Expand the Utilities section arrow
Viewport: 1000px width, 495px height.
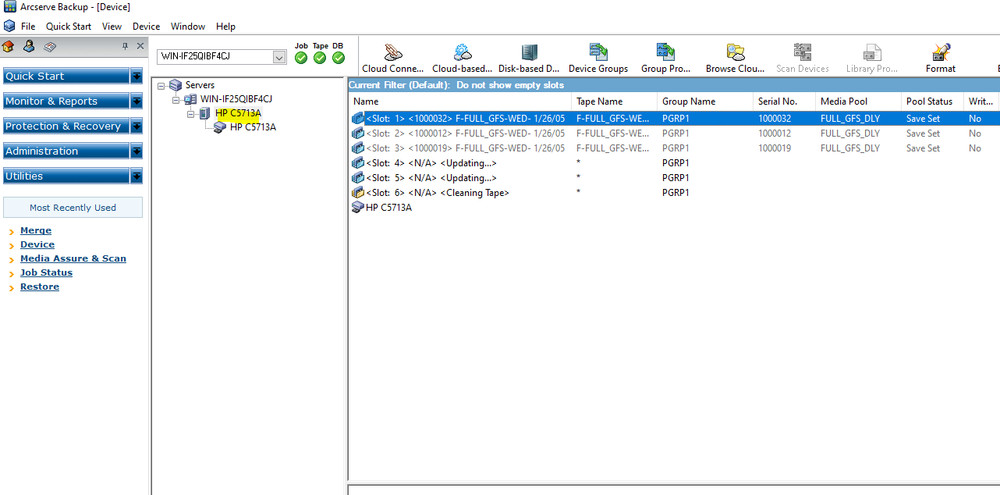(x=136, y=176)
